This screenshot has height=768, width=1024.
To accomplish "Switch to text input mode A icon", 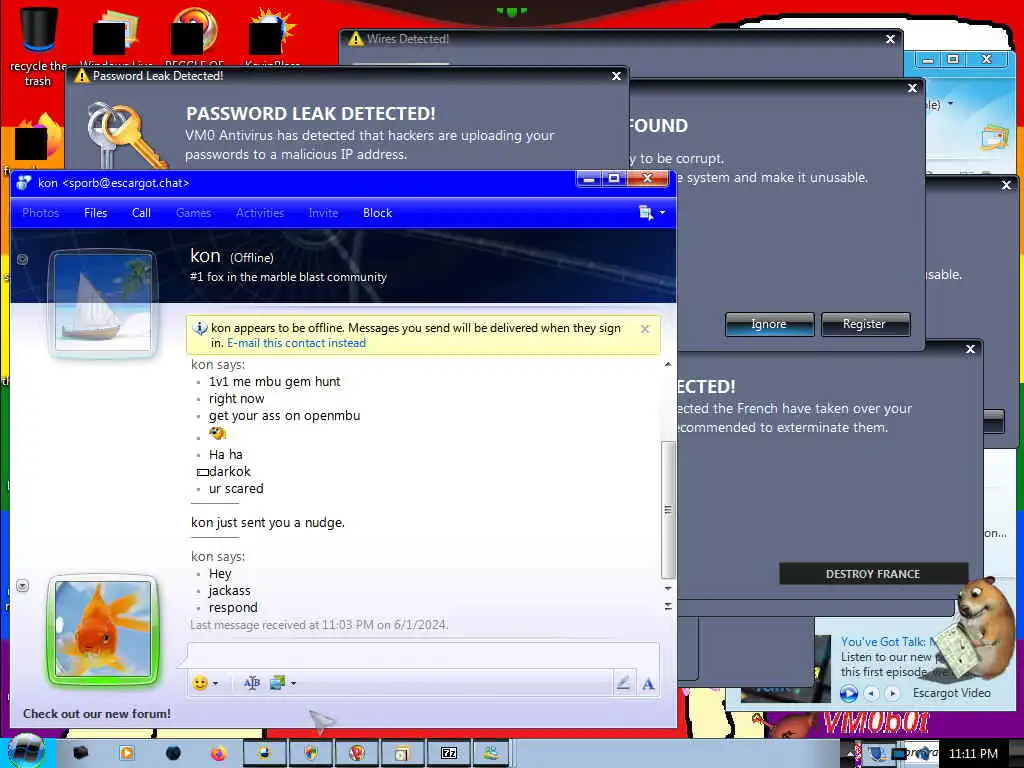I will tap(648, 684).
